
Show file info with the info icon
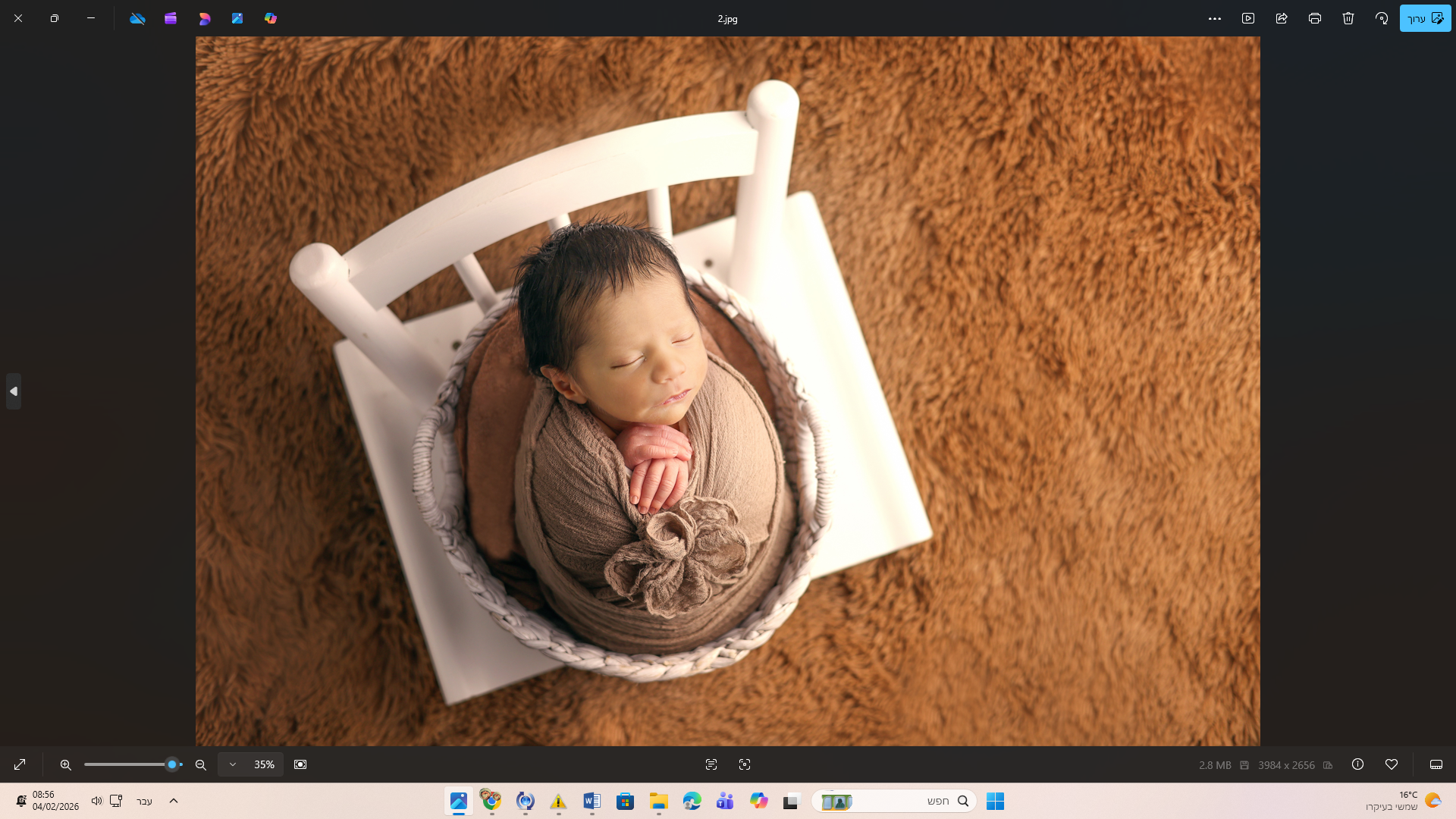[x=1358, y=764]
